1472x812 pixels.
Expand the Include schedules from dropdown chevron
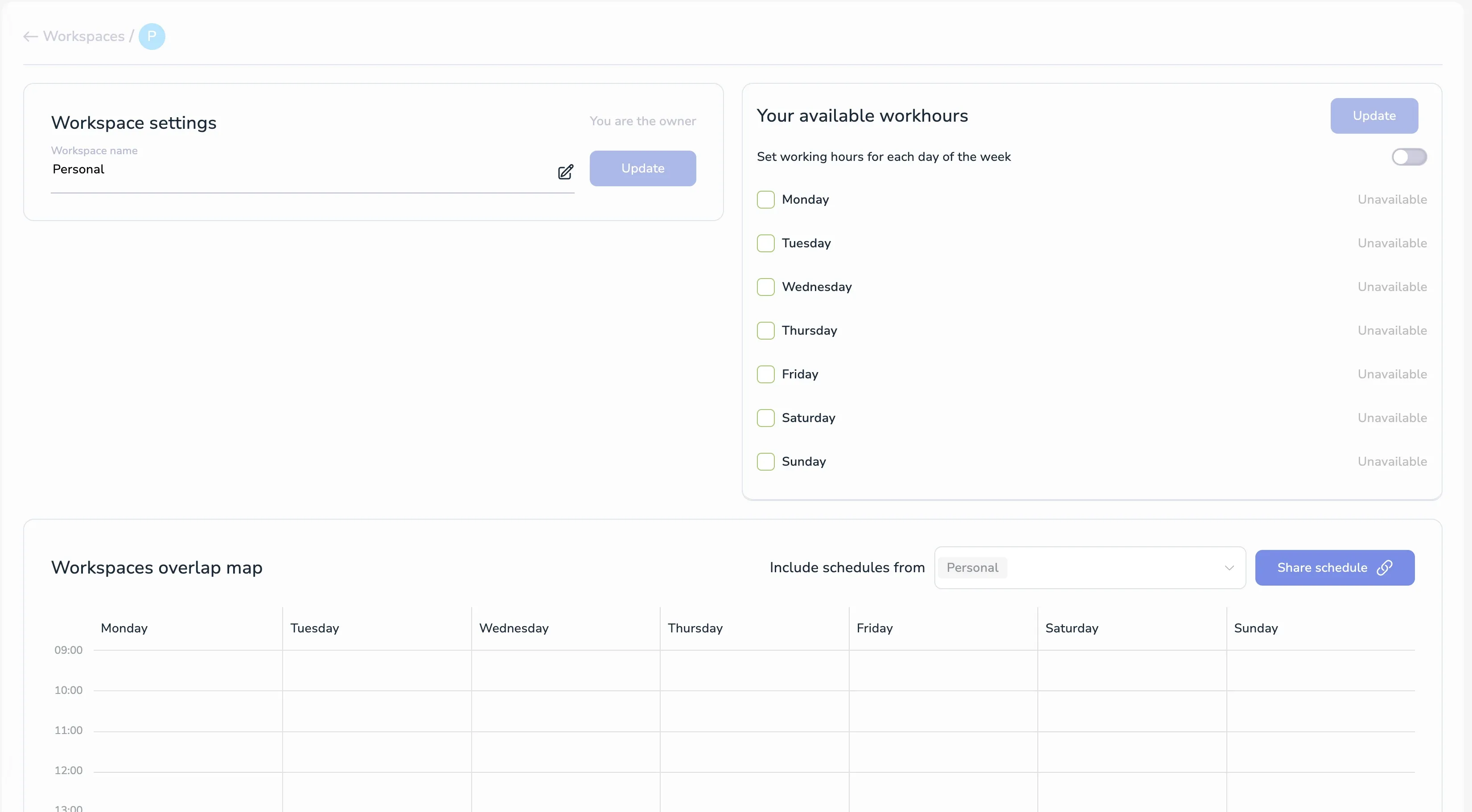1229,567
